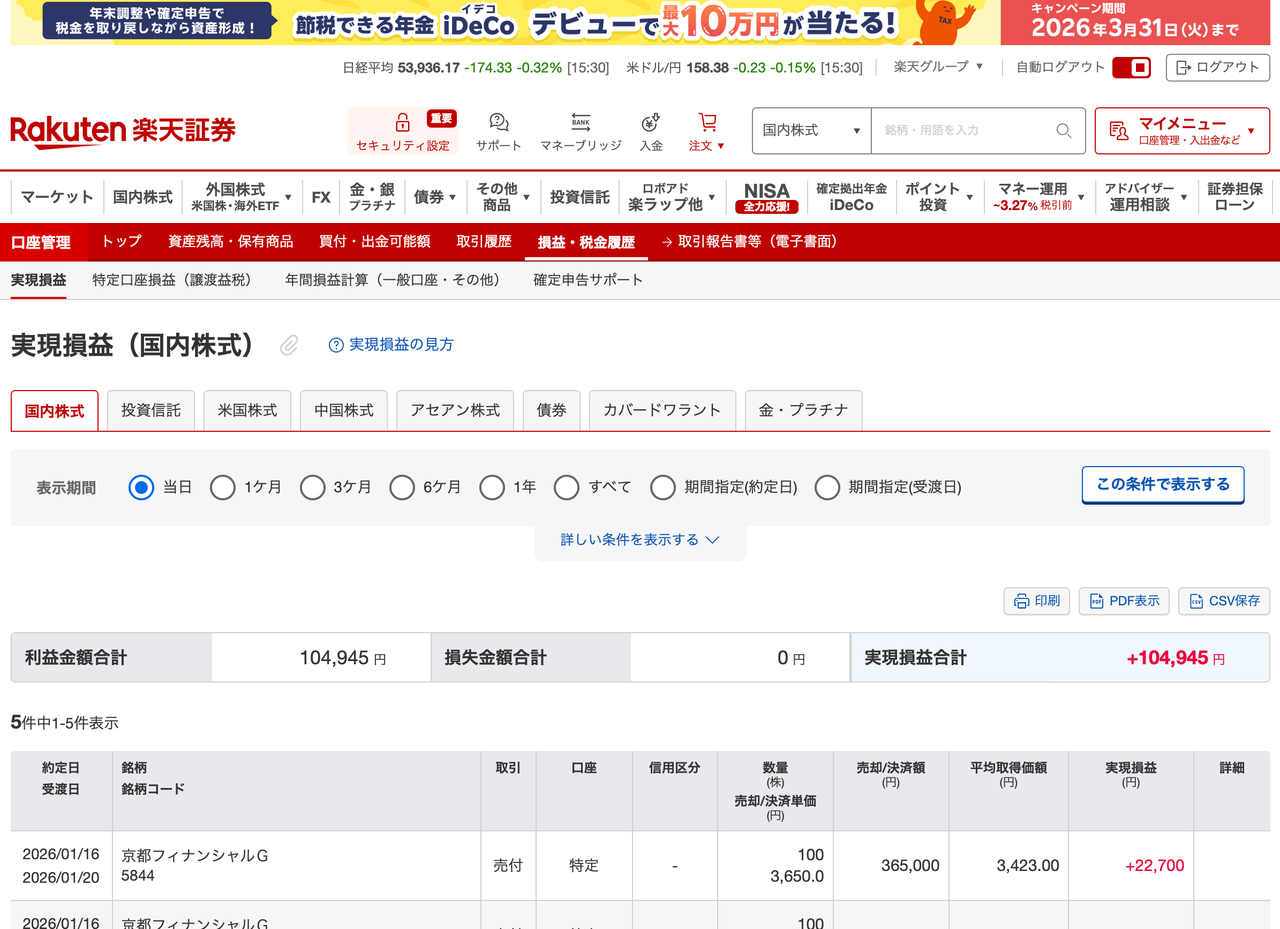
Task: Click the サポート chat icon
Action: point(497,120)
